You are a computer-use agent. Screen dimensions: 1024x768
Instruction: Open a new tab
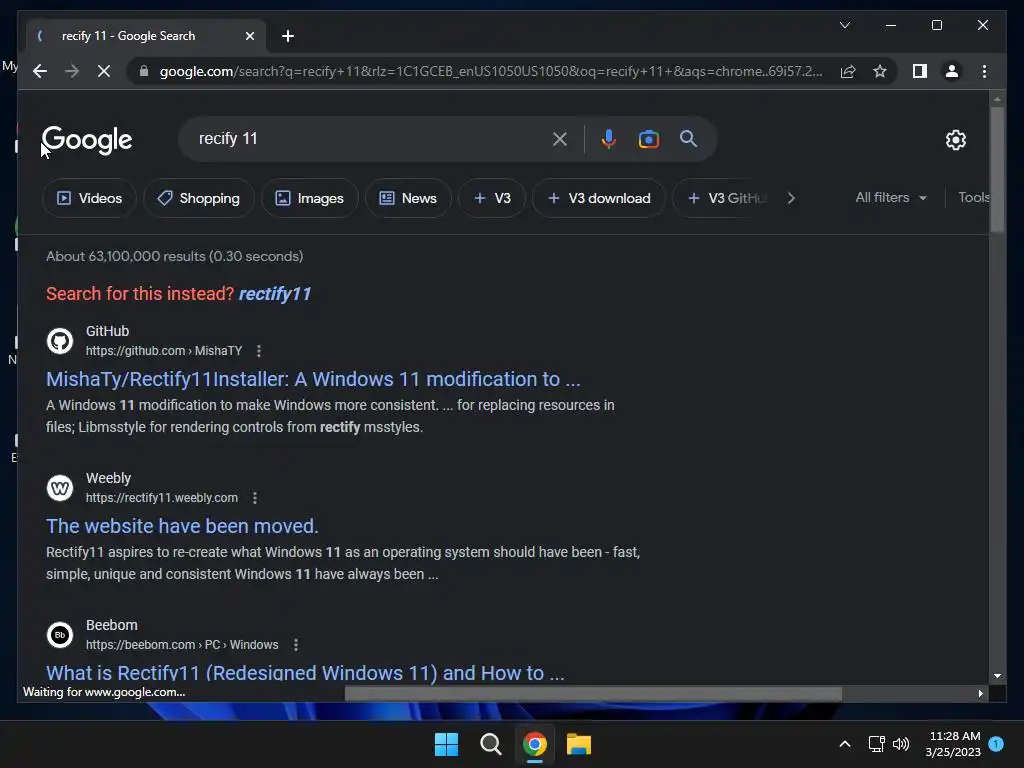[x=287, y=36]
